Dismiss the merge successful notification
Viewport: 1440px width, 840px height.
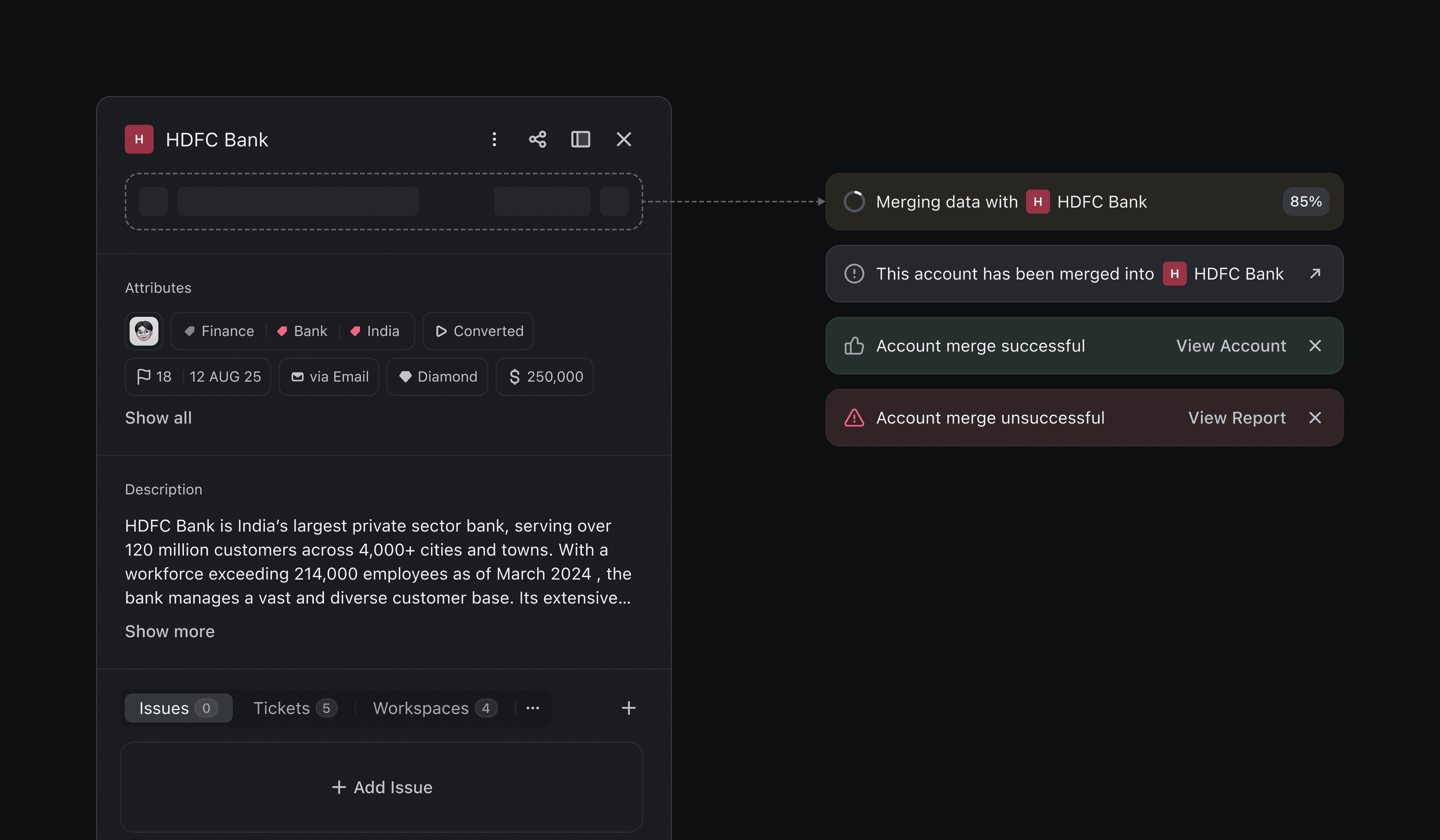pyautogui.click(x=1315, y=346)
